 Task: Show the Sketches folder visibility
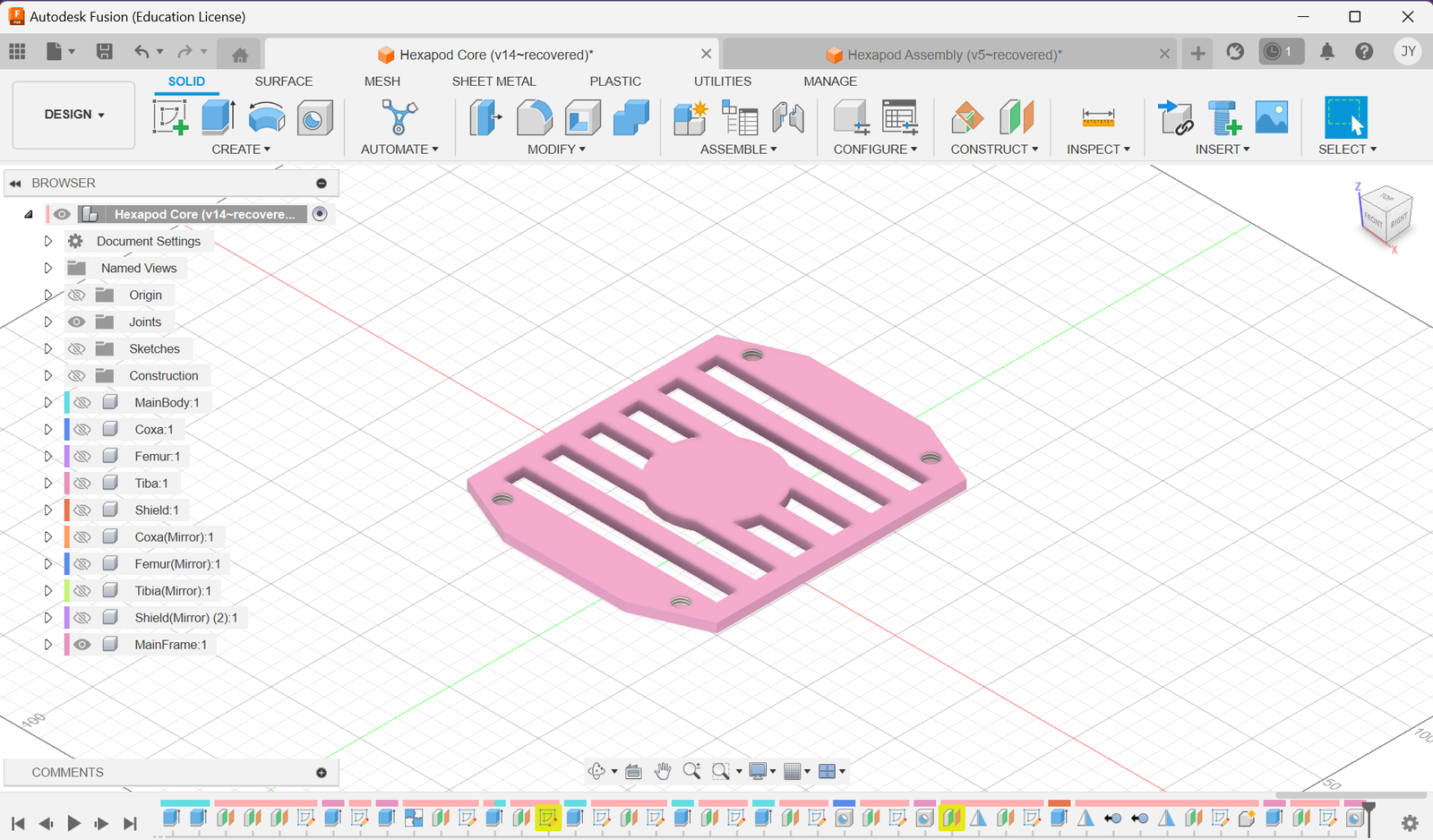77,348
